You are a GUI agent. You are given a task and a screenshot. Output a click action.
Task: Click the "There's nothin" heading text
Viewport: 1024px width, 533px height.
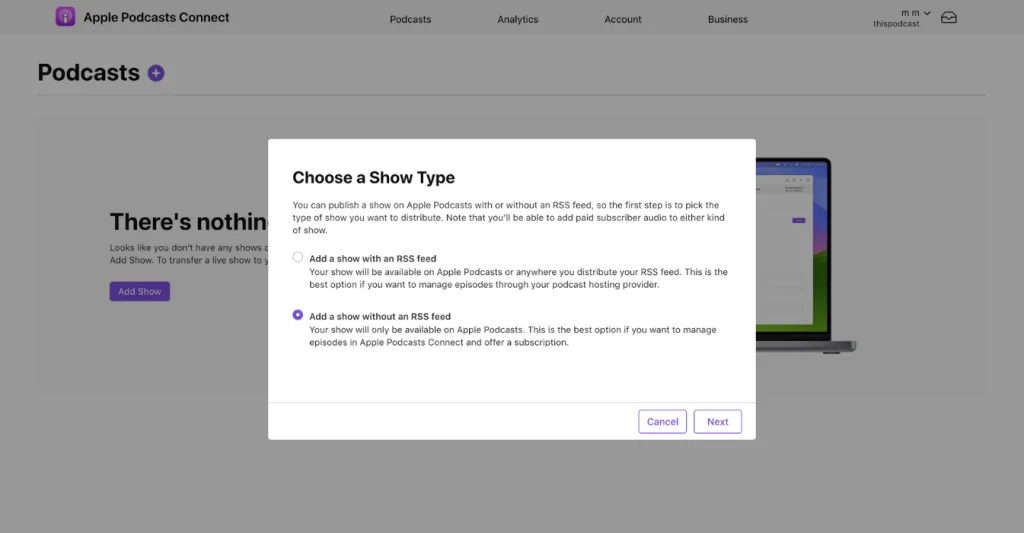[x=188, y=222]
